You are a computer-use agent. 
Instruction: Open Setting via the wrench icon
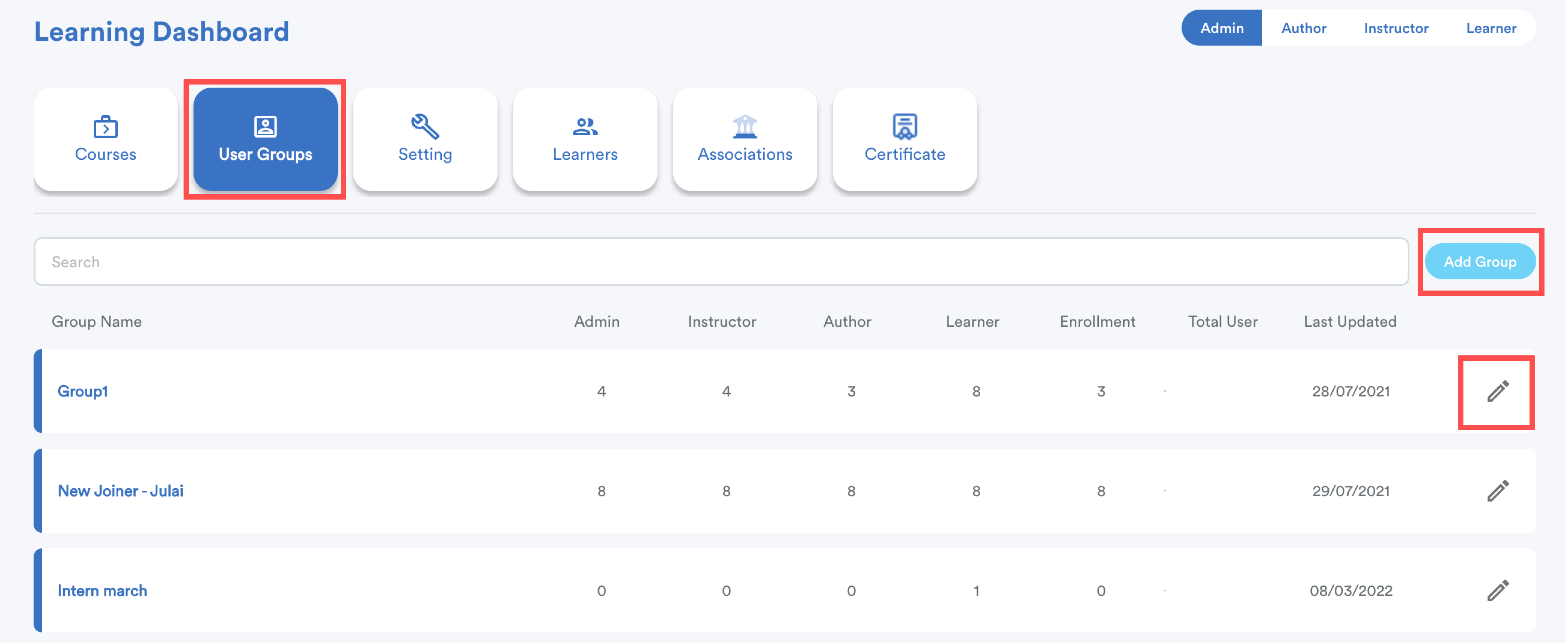(425, 126)
